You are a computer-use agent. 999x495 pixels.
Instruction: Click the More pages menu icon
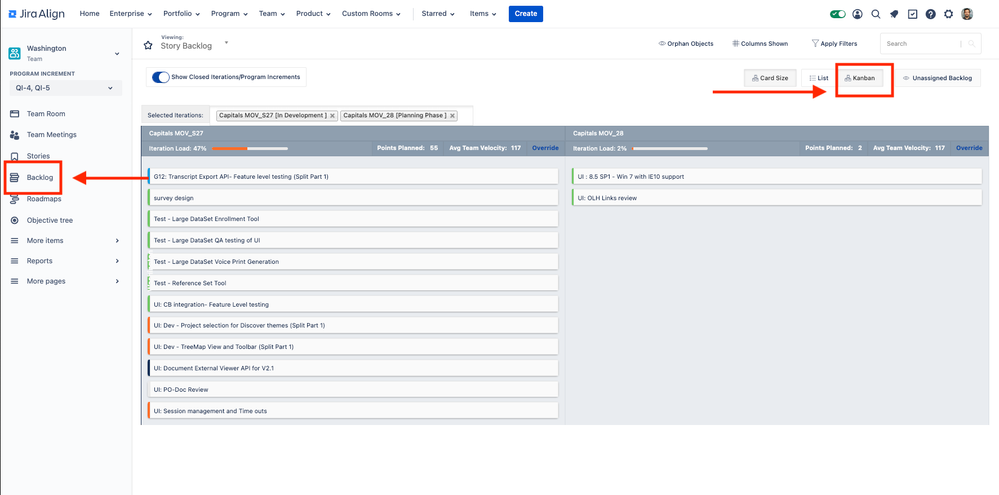point(14,281)
